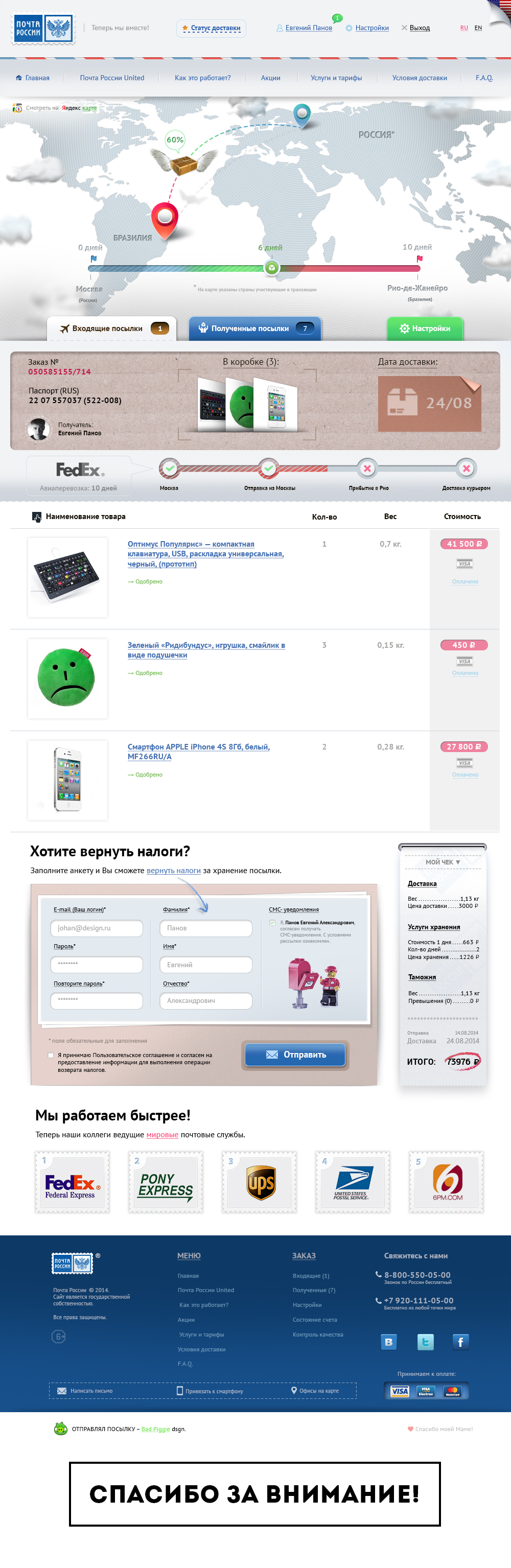Click the green 6-day progress slider handle
This screenshot has height=1568, width=511.
(x=272, y=267)
